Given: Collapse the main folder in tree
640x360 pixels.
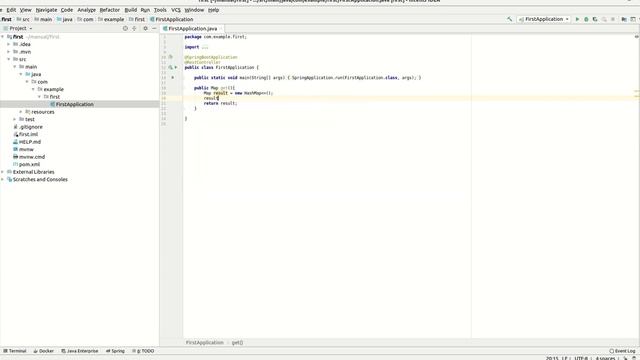Looking at the screenshot, I should coord(15,67).
